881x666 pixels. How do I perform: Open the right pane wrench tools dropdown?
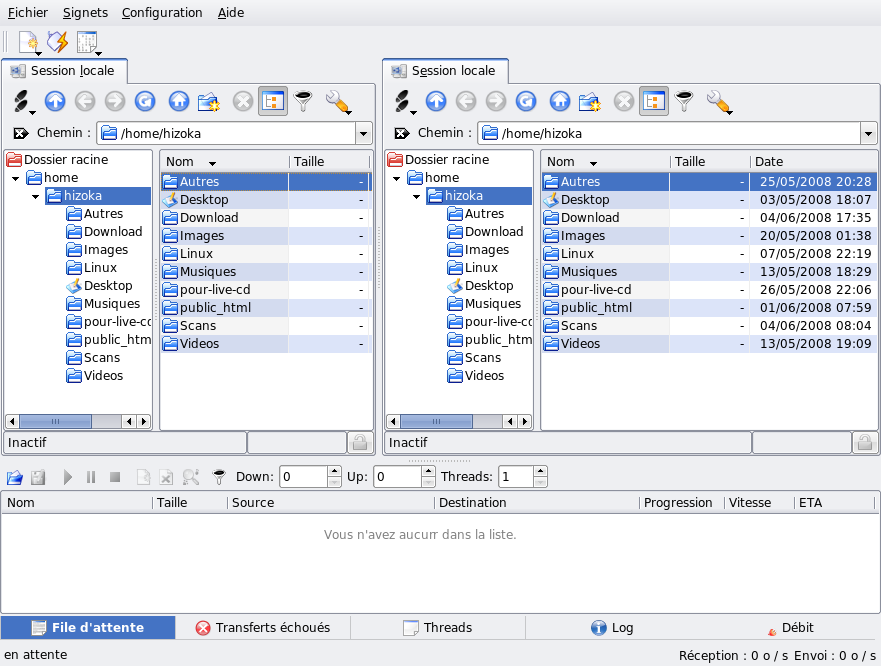[720, 101]
